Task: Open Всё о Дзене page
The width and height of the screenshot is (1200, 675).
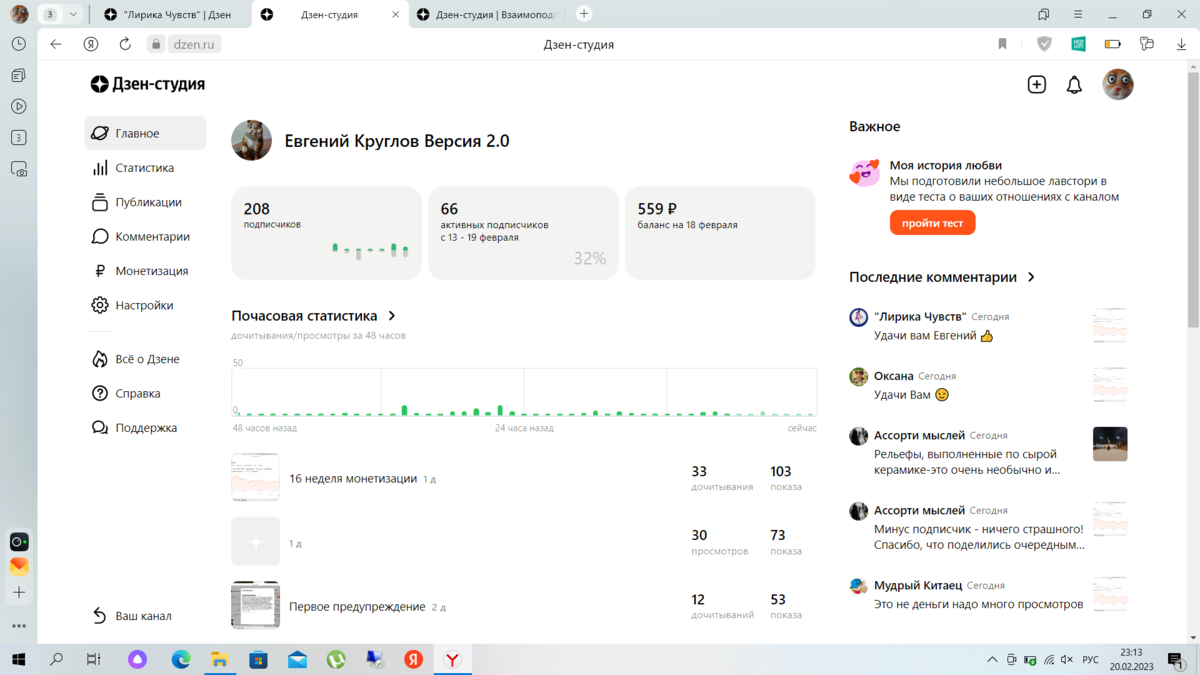Action: tap(145, 359)
